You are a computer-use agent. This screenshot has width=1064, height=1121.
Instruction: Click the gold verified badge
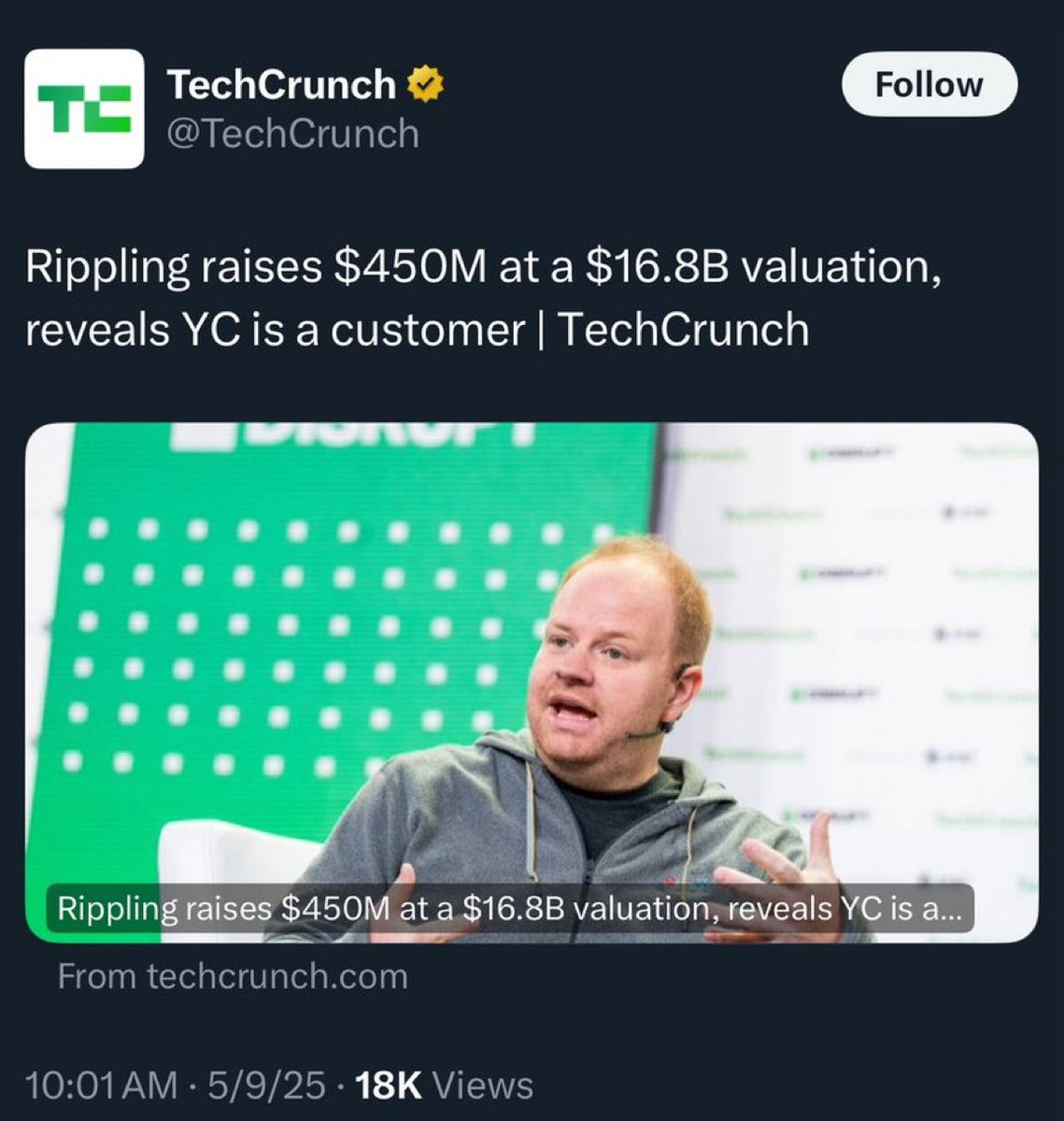(425, 85)
